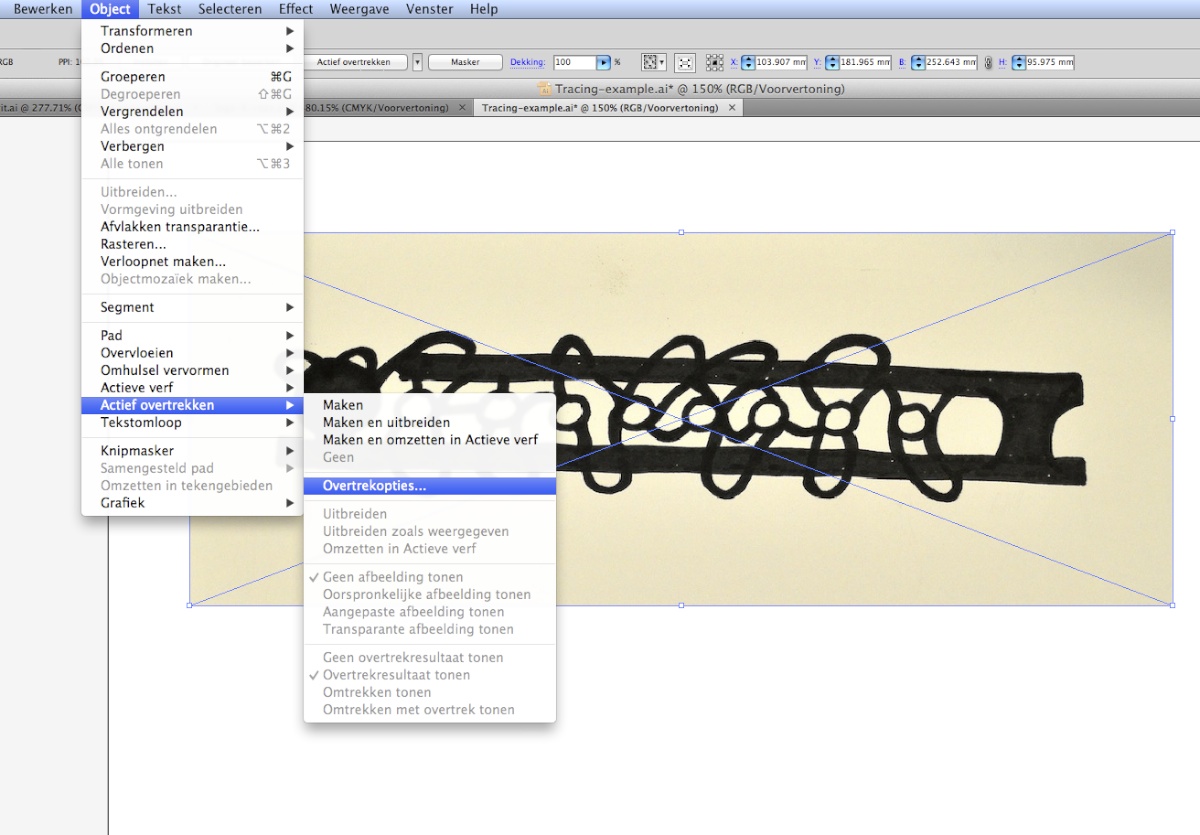This screenshot has height=835, width=1200.
Task: Edit the Y field showing 181.965 mm
Action: pyautogui.click(x=864, y=62)
